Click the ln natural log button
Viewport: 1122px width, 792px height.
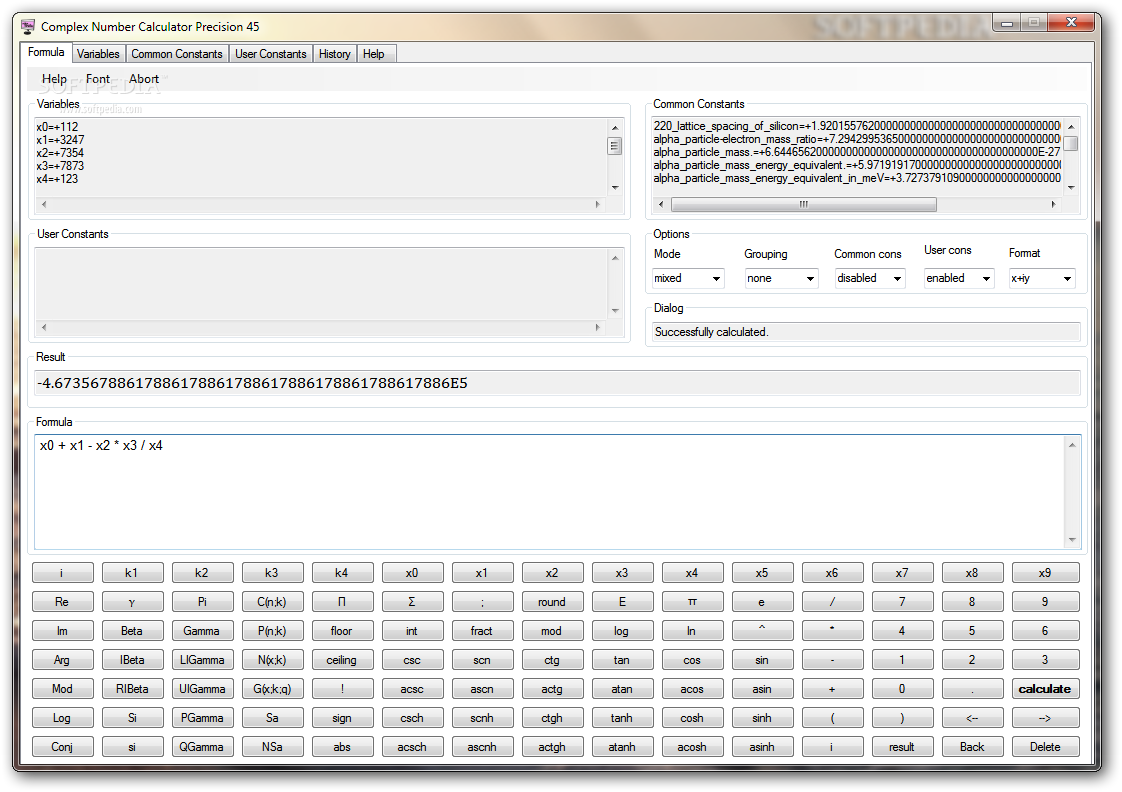coord(691,631)
